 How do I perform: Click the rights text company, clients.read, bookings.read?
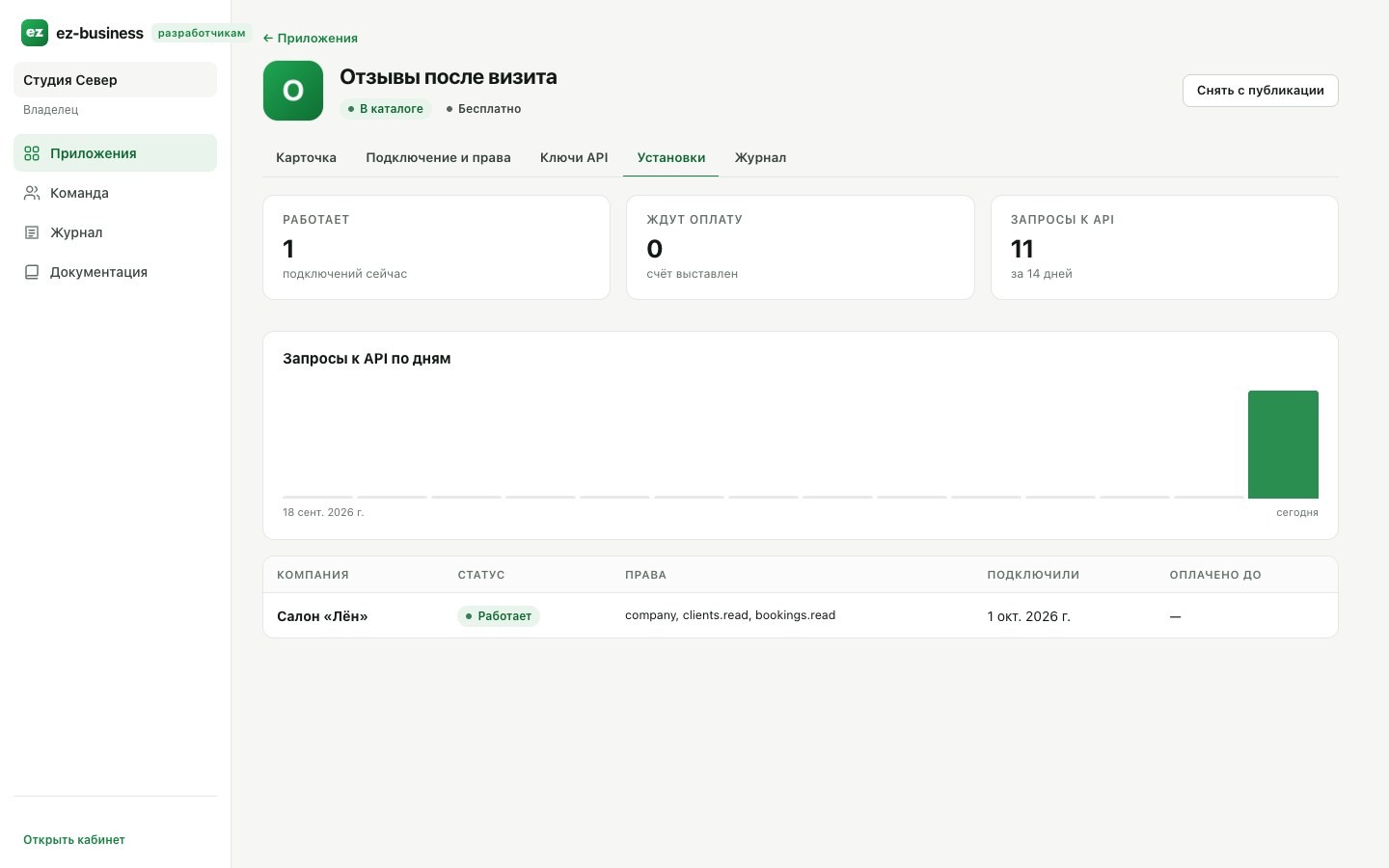tap(730, 615)
